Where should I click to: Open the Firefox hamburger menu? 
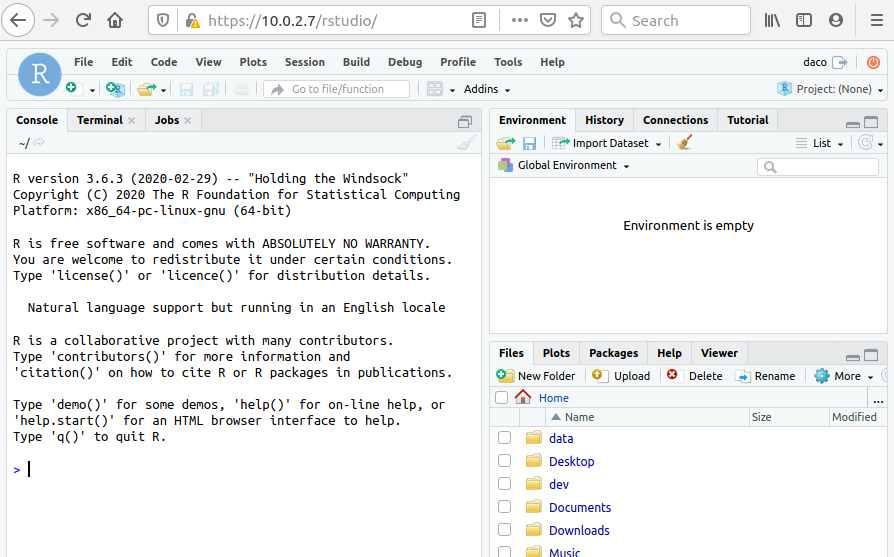pos(877,21)
